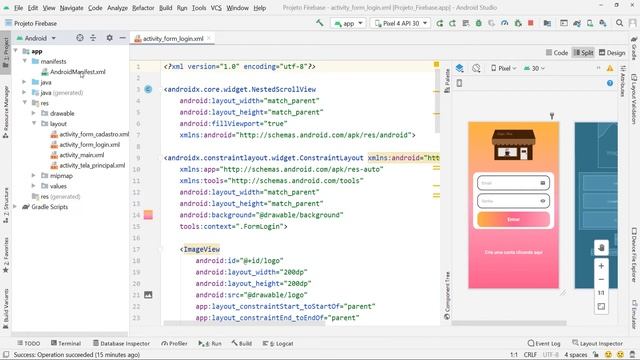Collapse the manifests folder

(25, 61)
